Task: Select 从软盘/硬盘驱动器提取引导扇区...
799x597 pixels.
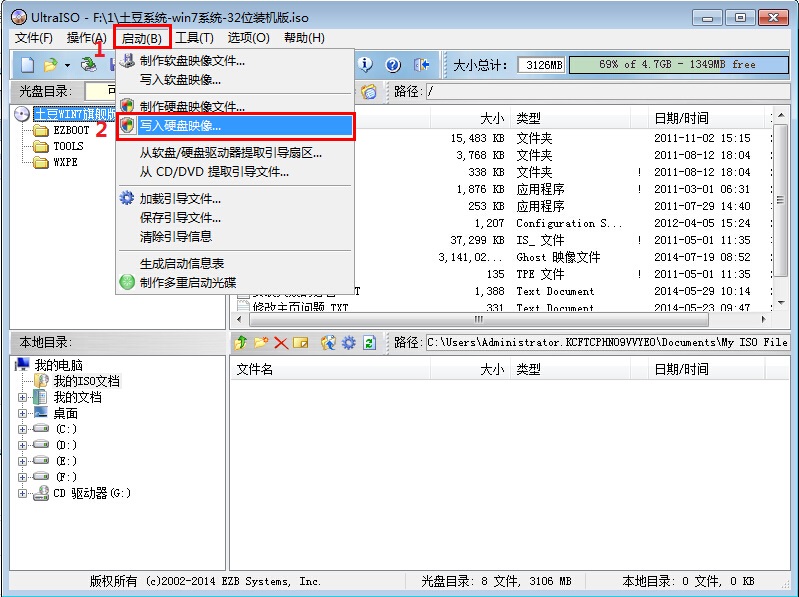Action: coord(235,152)
